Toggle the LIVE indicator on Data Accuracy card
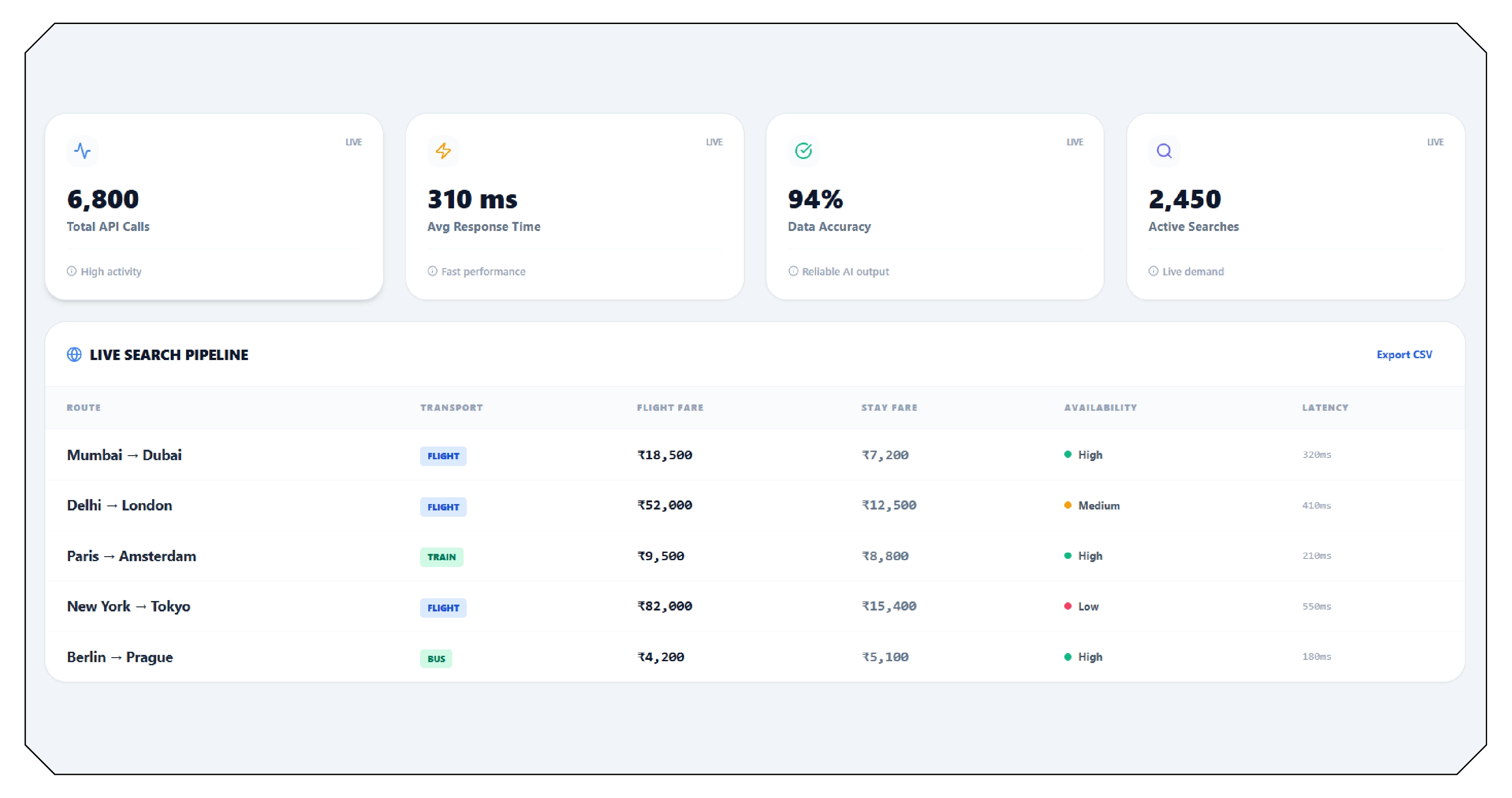 point(1075,141)
